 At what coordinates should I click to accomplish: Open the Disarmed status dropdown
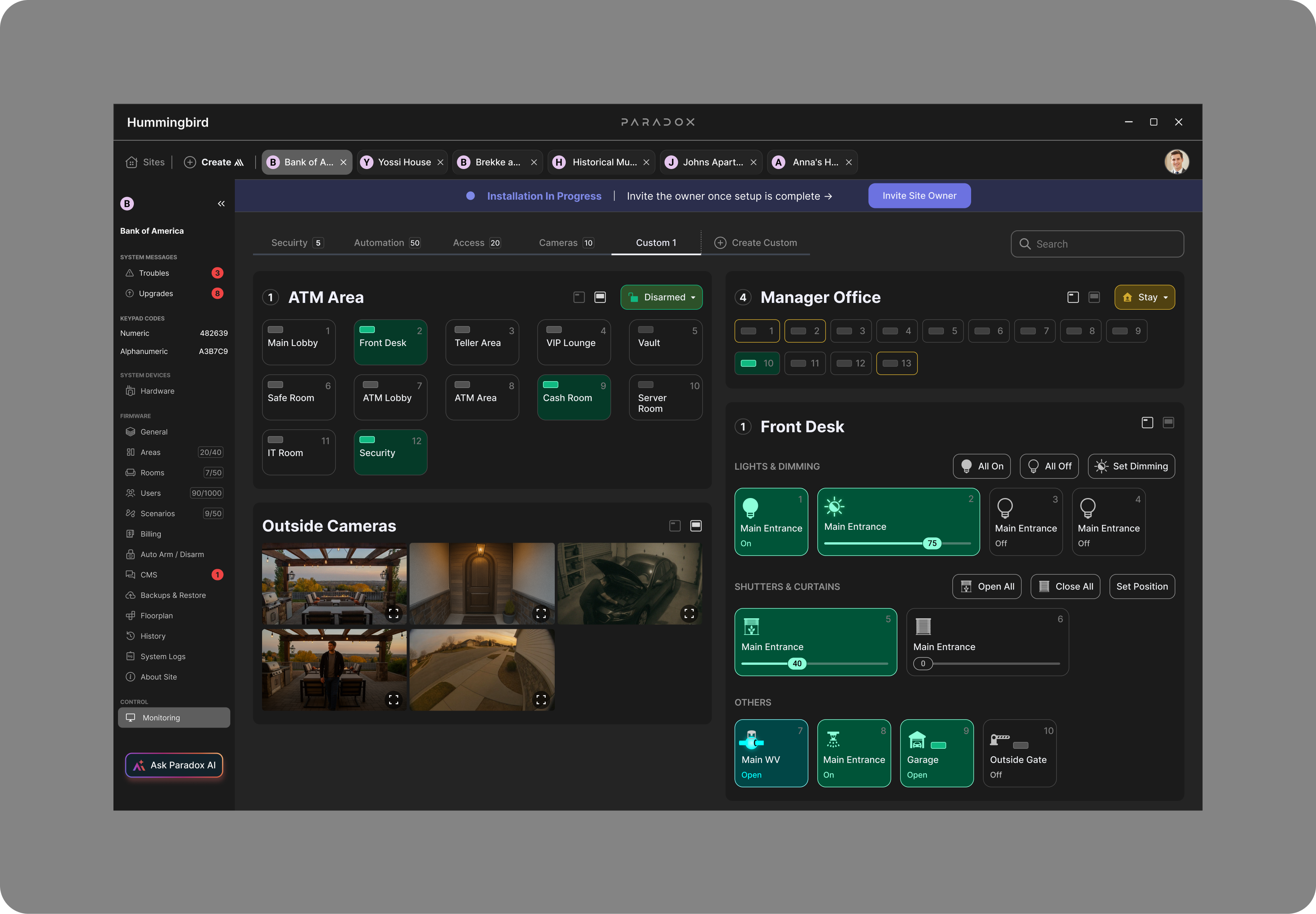(661, 297)
